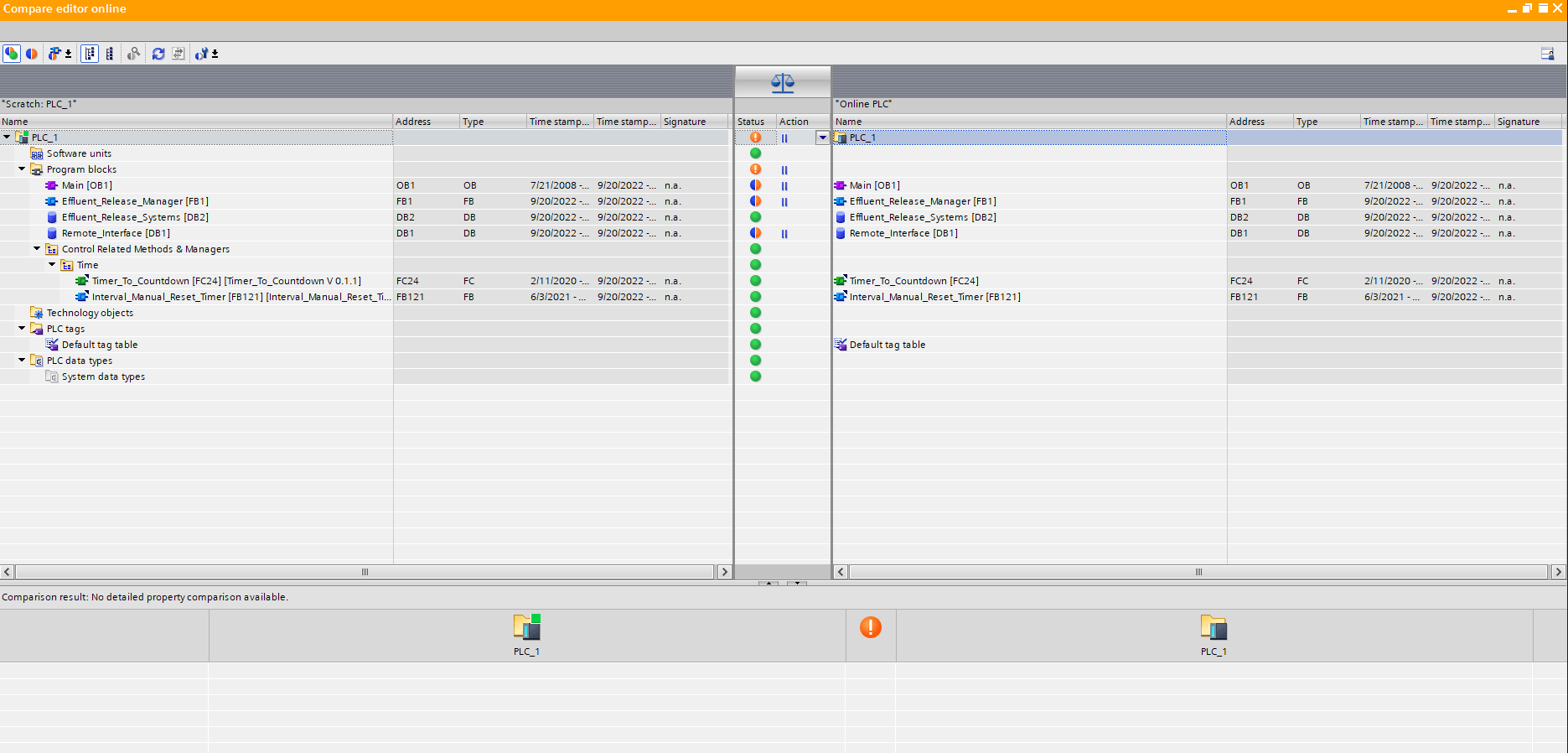This screenshot has width=1568, height=753.
Task: Click the left pane Address column header
Action: coord(425,122)
